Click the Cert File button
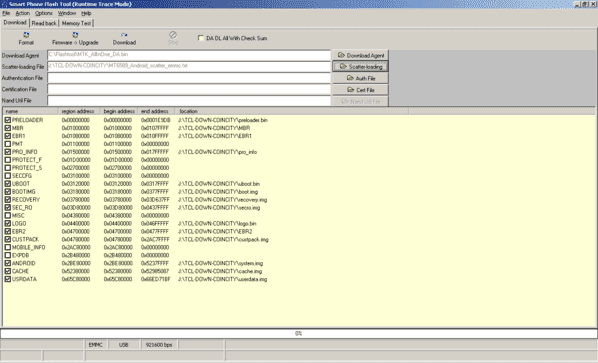The width and height of the screenshot is (598, 363). click(361, 90)
